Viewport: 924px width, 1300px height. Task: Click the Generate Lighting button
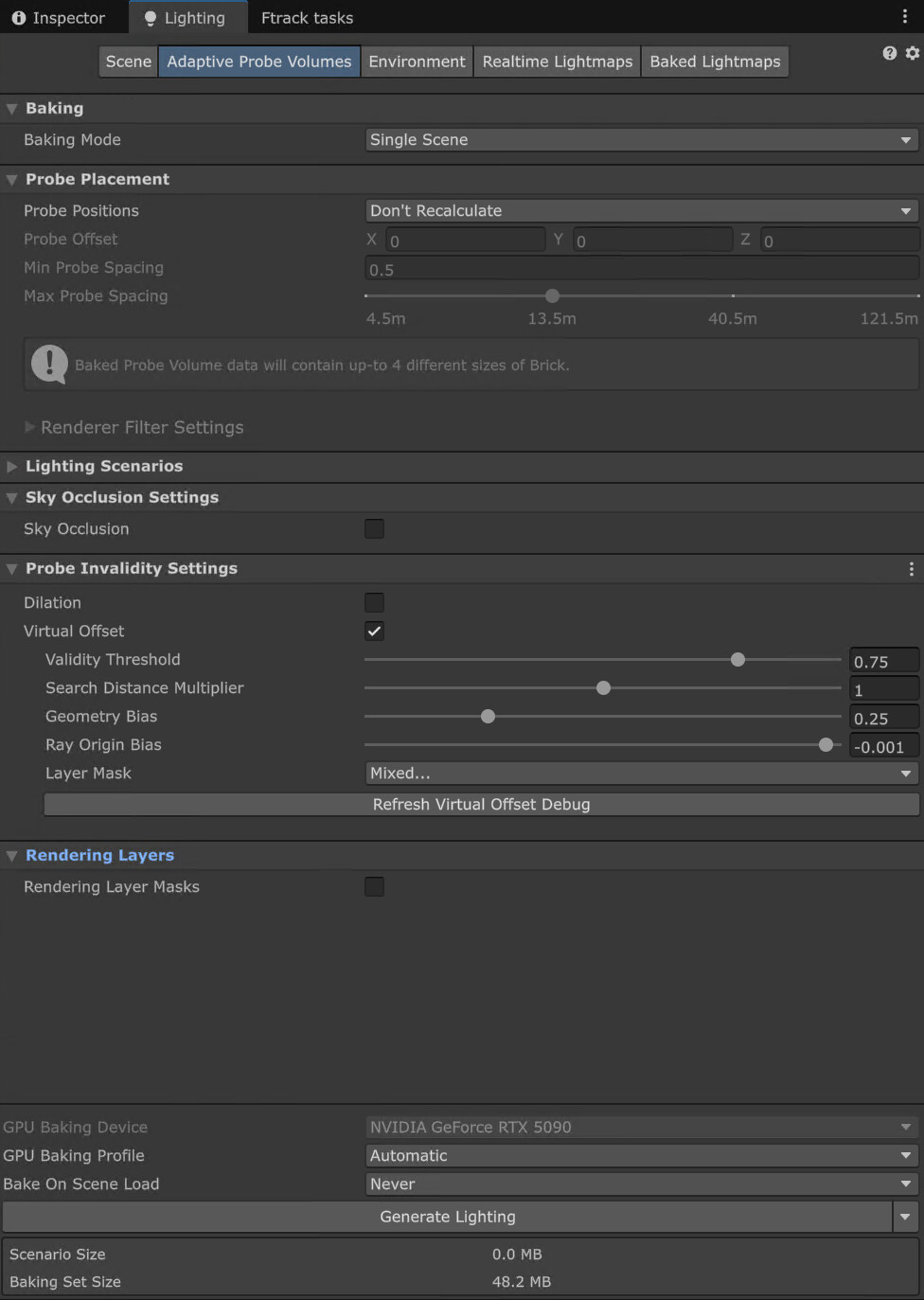coord(448,1217)
